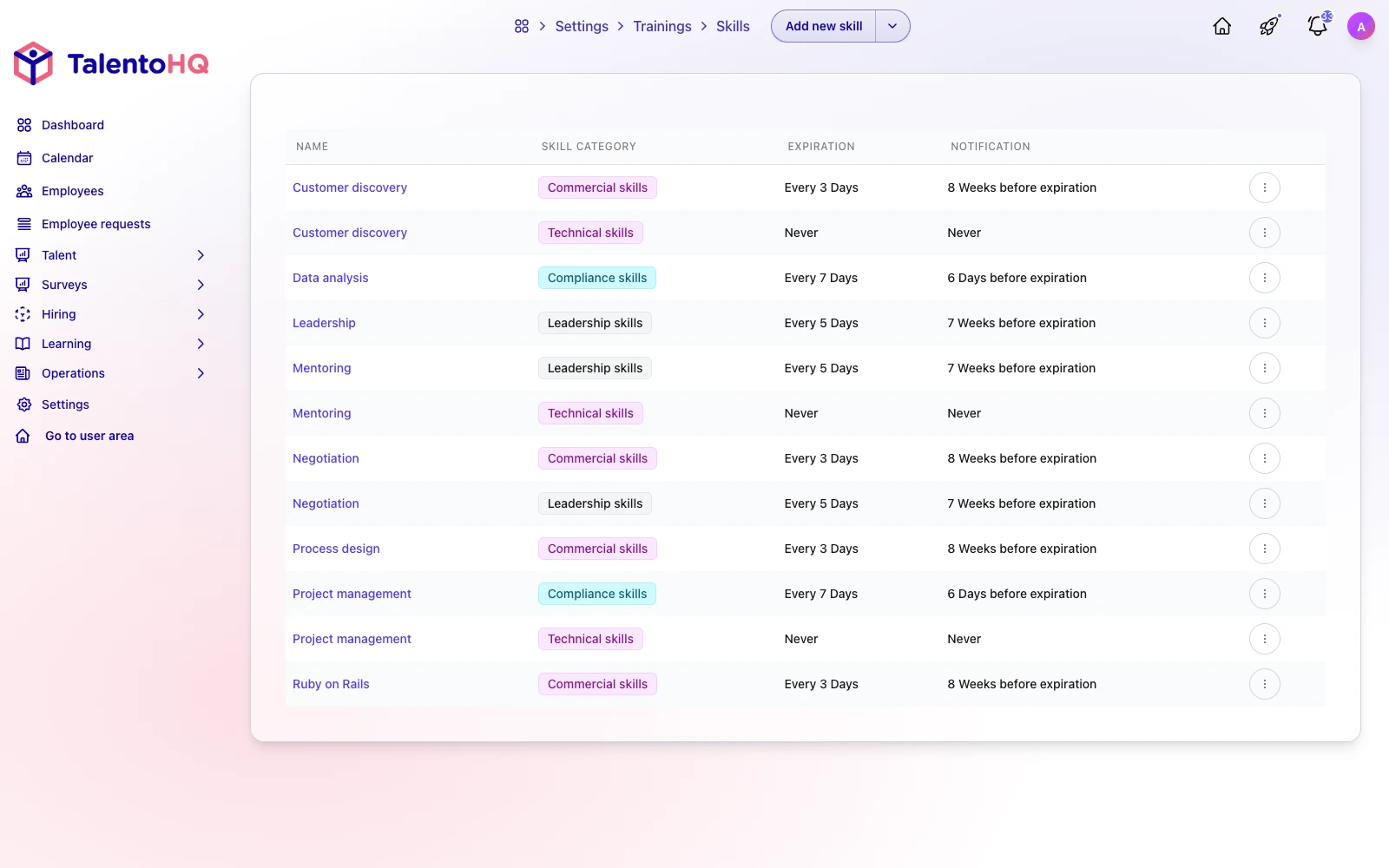1389x868 pixels.
Task: Open the Add new skill dropdown arrow
Action: 892,26
